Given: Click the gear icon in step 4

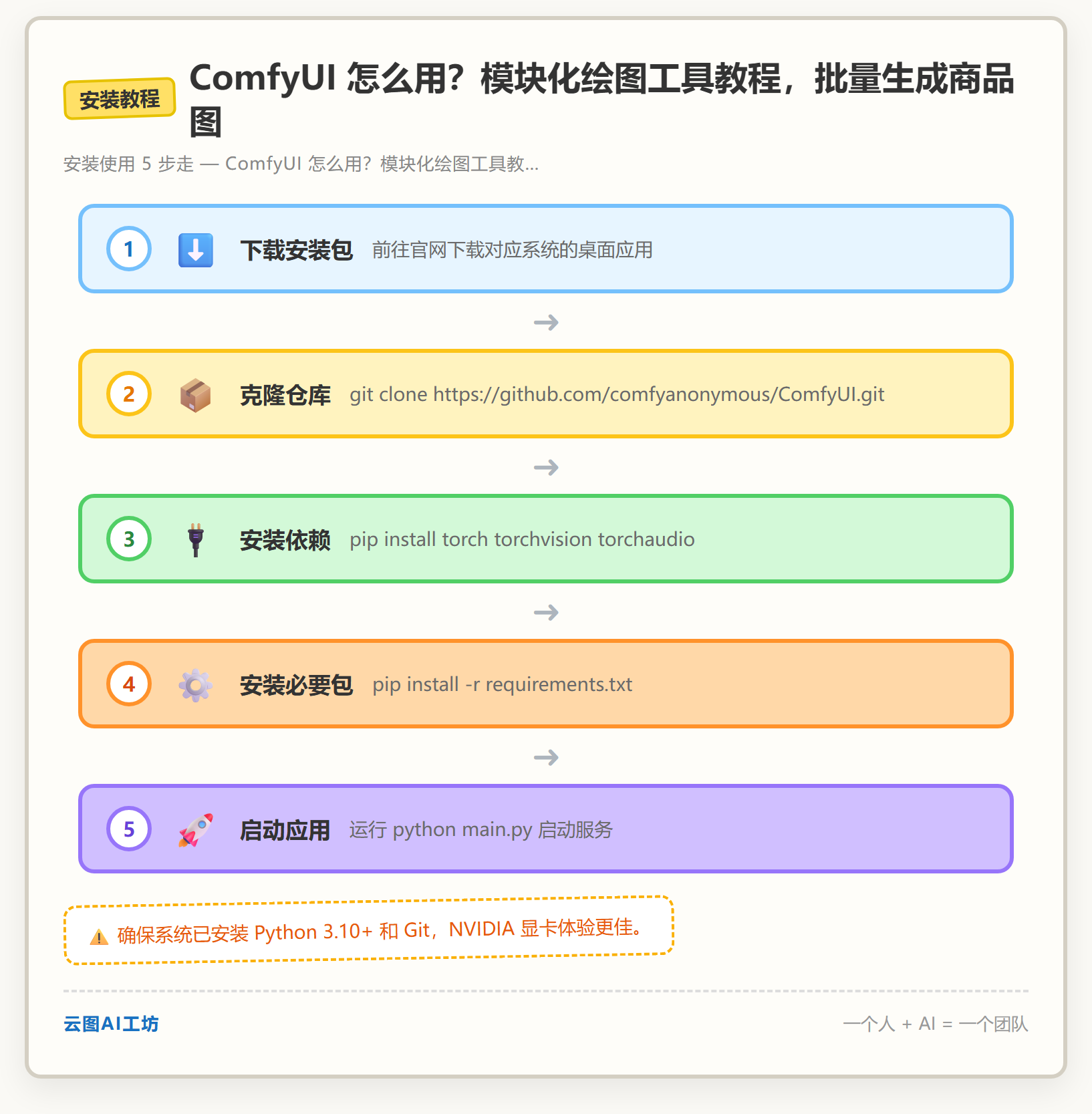Looking at the screenshot, I should point(196,685).
